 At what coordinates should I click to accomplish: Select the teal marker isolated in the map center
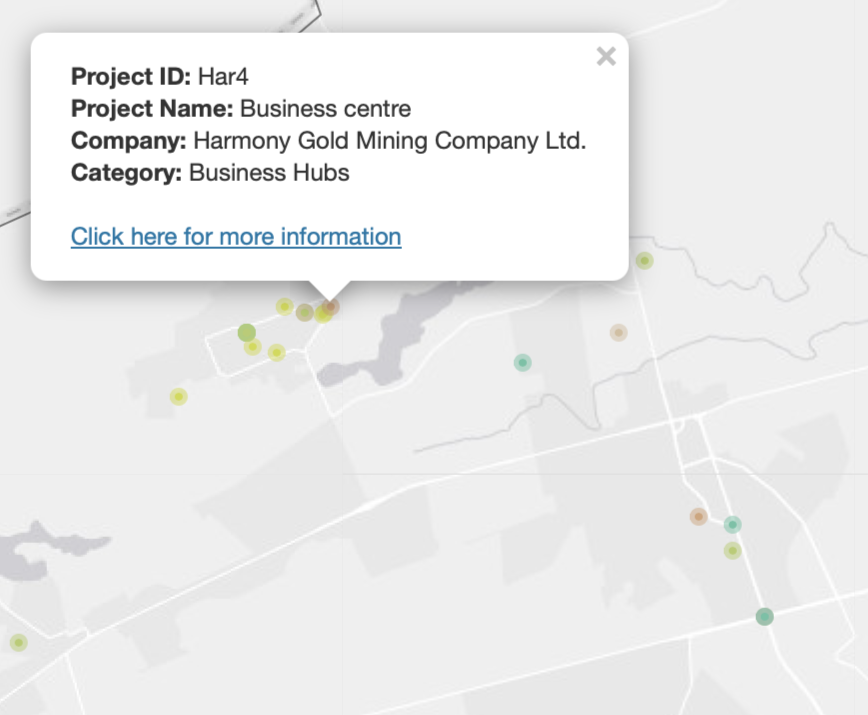point(523,362)
